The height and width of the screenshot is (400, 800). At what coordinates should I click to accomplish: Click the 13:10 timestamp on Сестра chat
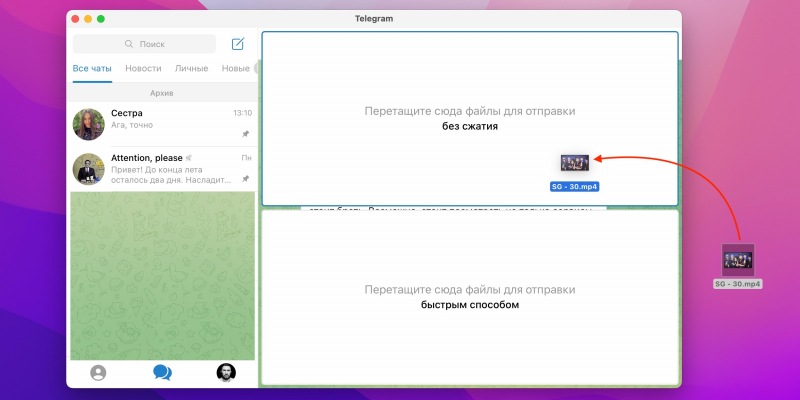[242, 113]
